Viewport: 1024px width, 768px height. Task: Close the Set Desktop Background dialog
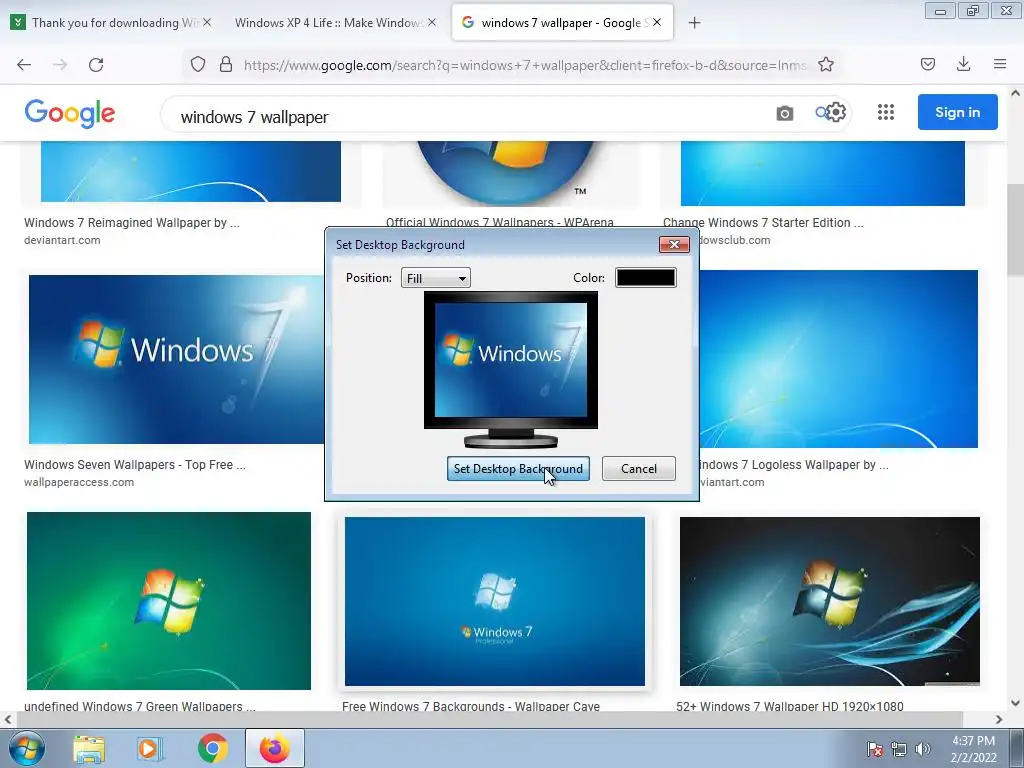tap(674, 244)
